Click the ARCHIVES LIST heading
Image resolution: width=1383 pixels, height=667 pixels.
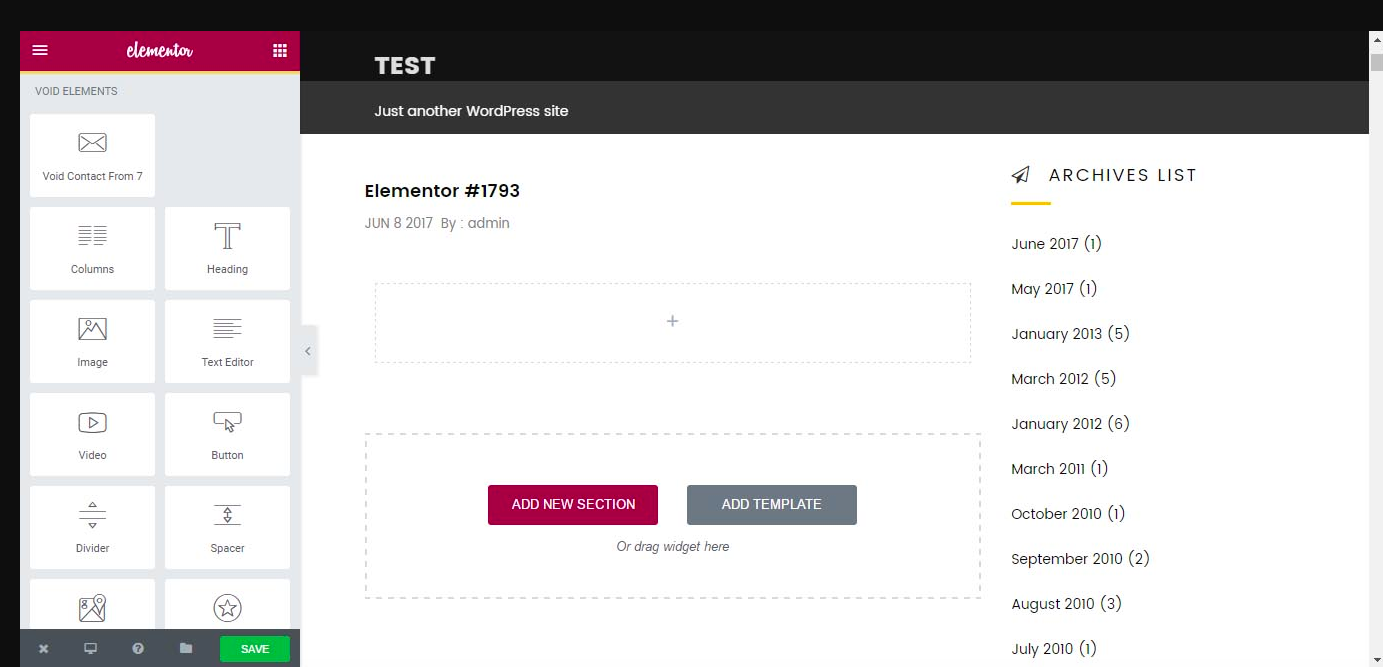pyautogui.click(x=1123, y=175)
